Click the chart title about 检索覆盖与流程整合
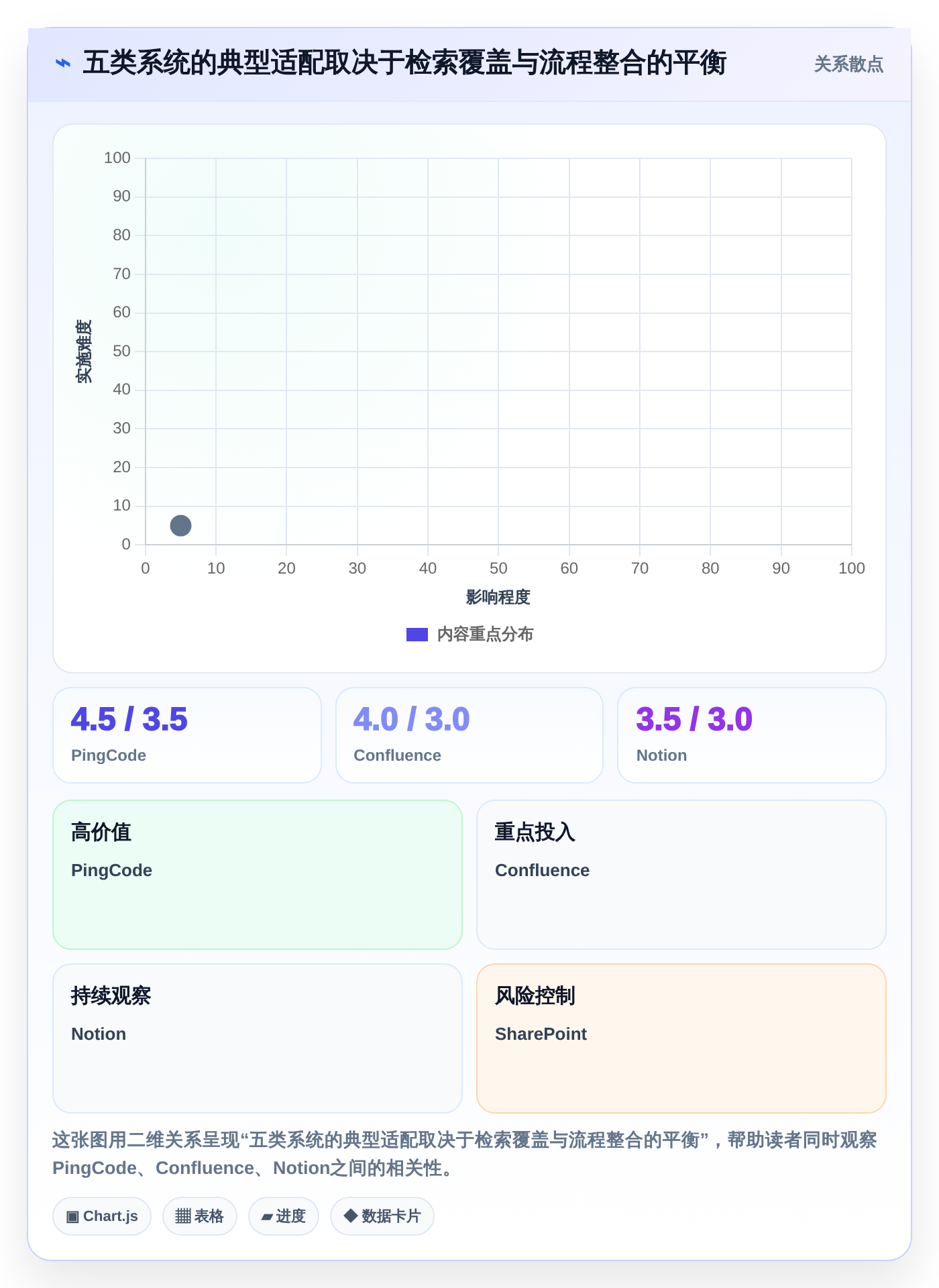Image resolution: width=939 pixels, height=1288 pixels. click(404, 63)
